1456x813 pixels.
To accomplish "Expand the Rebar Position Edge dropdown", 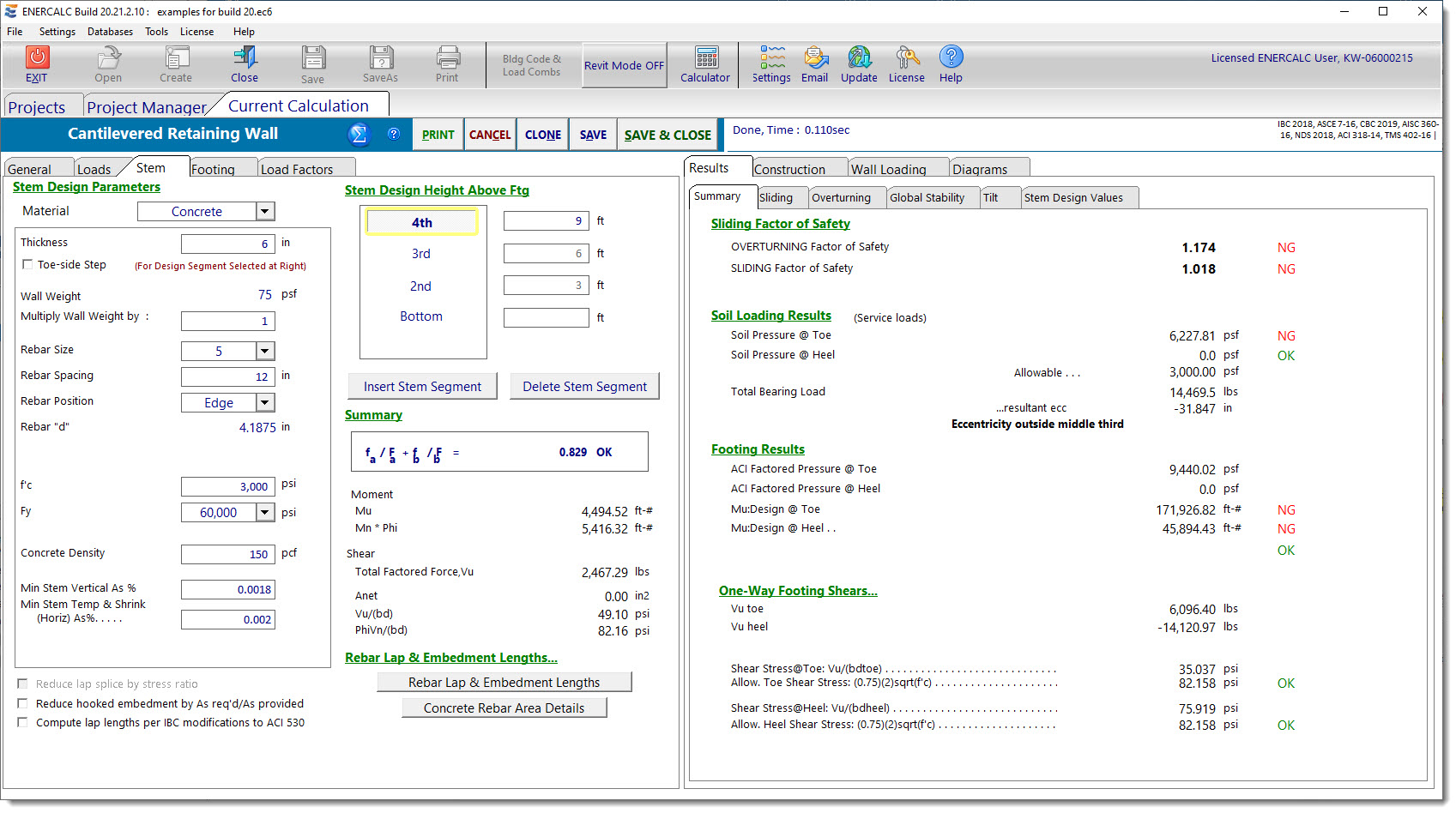I will 265,403.
